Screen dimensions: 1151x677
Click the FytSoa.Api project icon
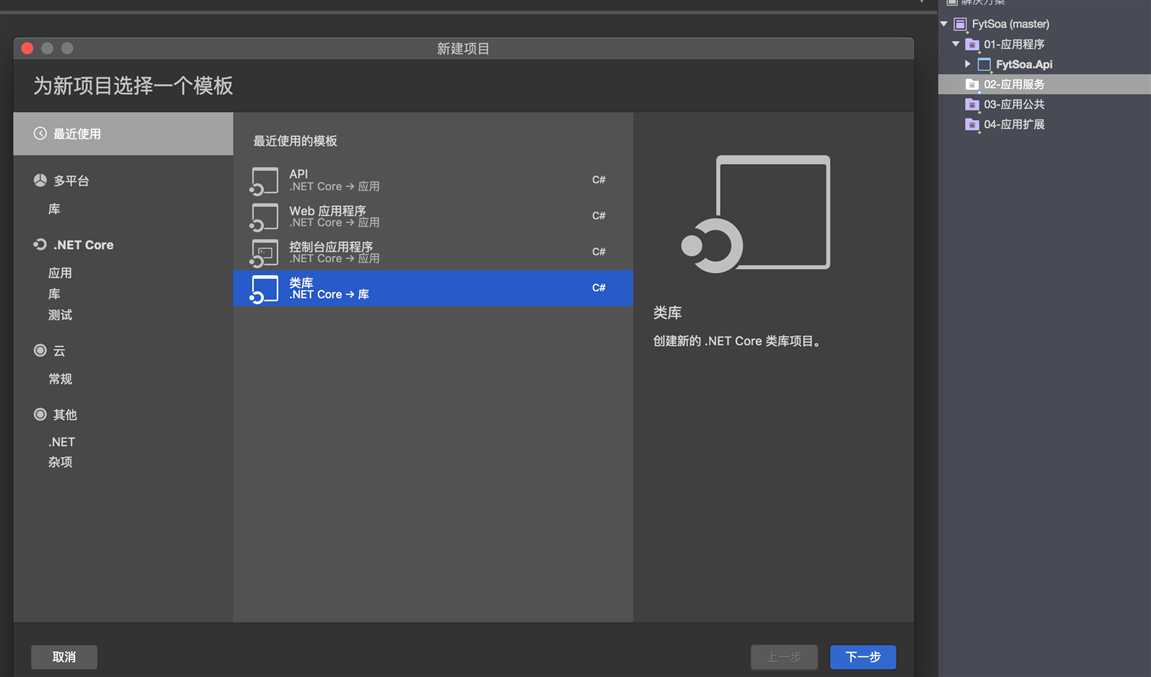click(984, 65)
